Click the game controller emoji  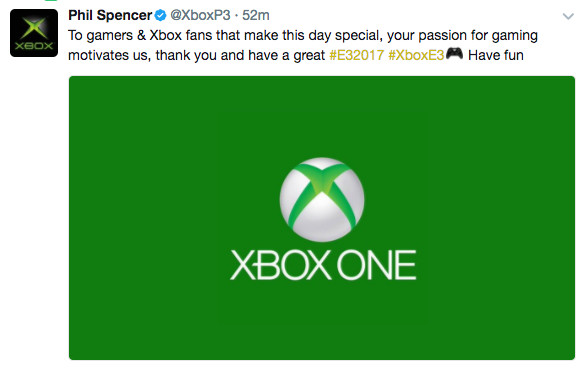[x=454, y=54]
